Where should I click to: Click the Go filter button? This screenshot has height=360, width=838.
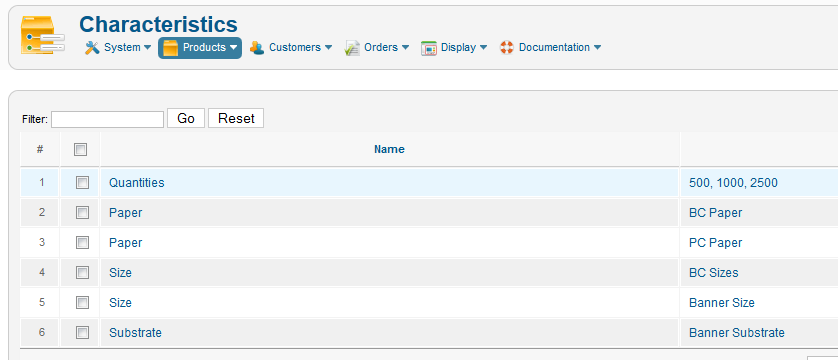tap(186, 118)
